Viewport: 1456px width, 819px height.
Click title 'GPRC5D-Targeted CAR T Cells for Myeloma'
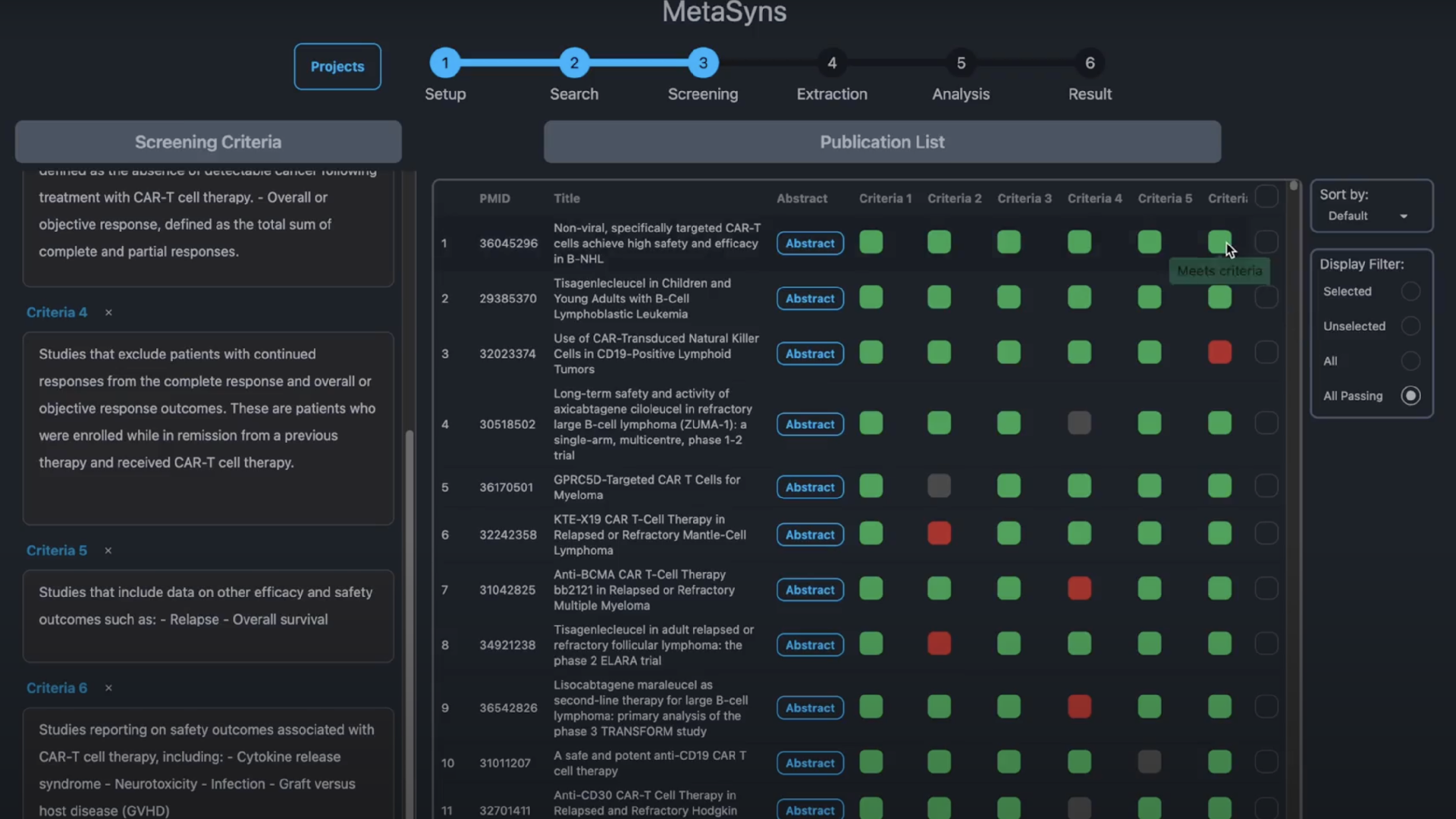point(647,487)
